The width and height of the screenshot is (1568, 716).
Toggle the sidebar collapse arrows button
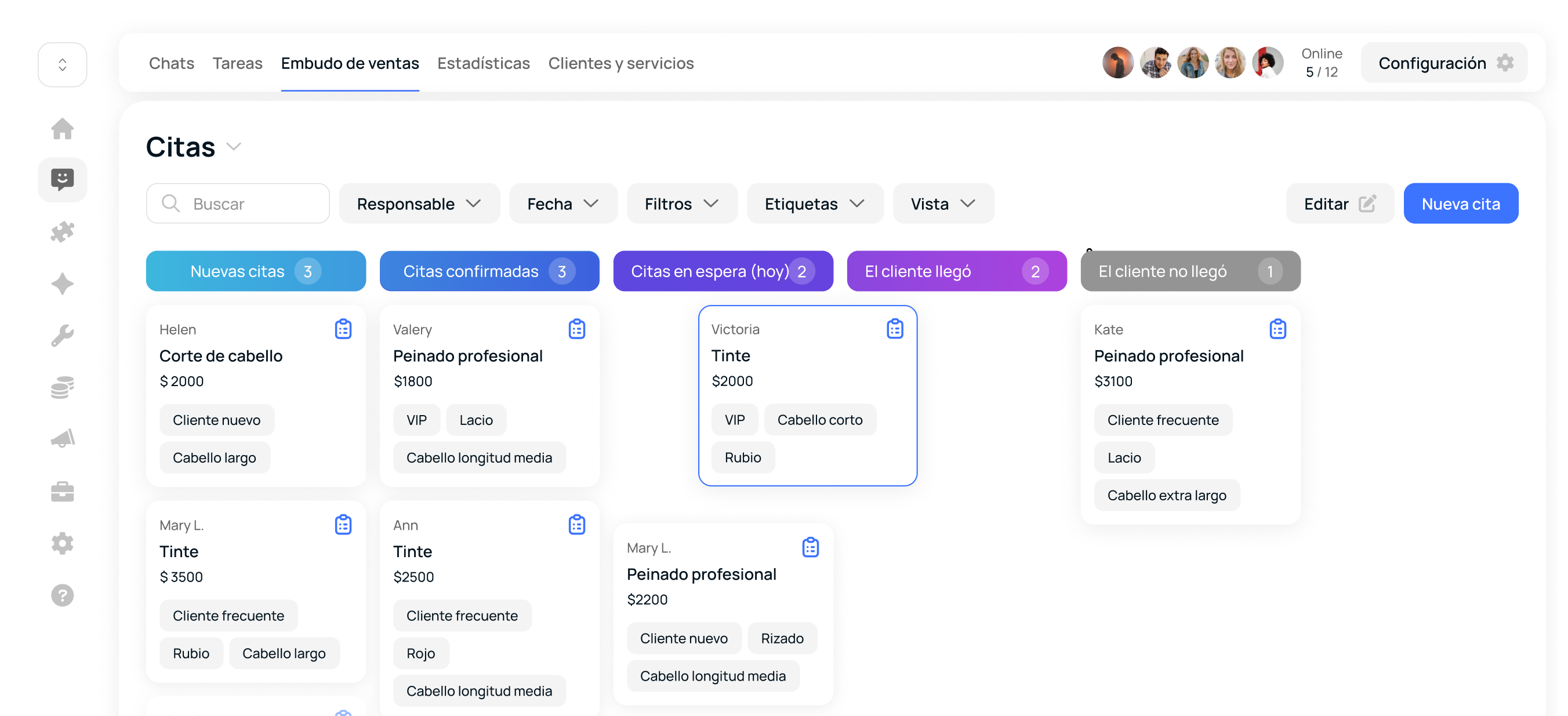pyautogui.click(x=62, y=64)
